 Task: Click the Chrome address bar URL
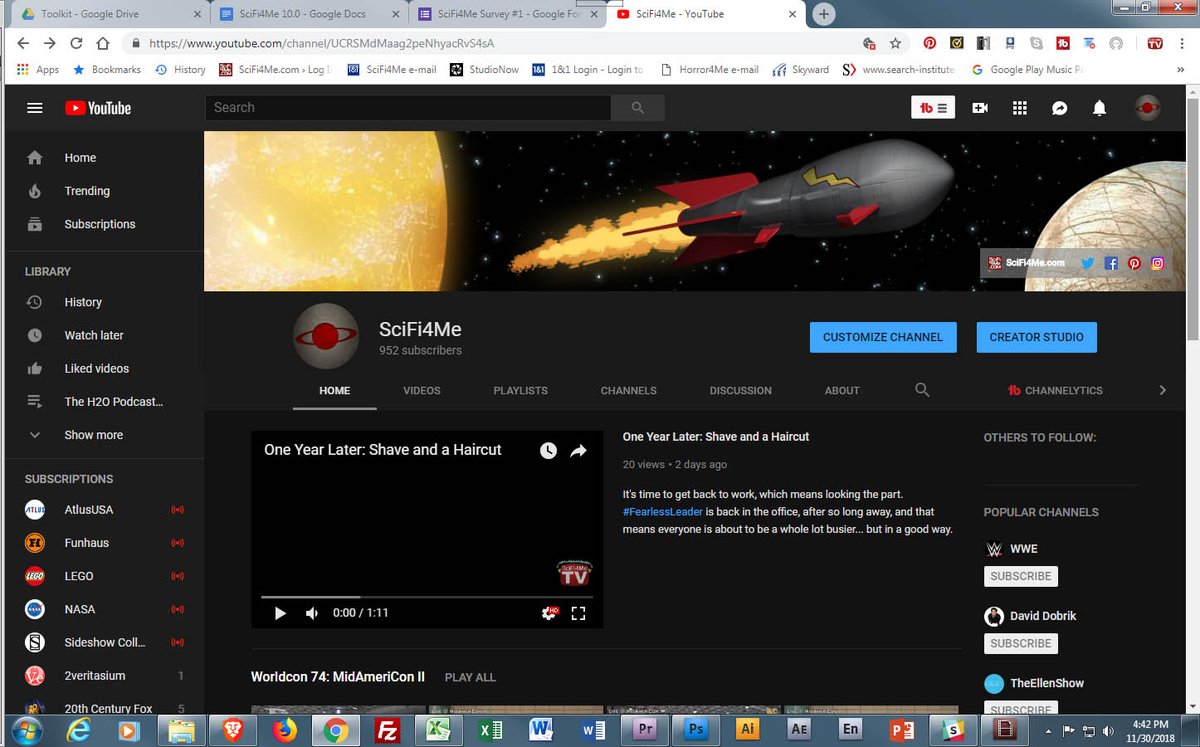point(322,44)
